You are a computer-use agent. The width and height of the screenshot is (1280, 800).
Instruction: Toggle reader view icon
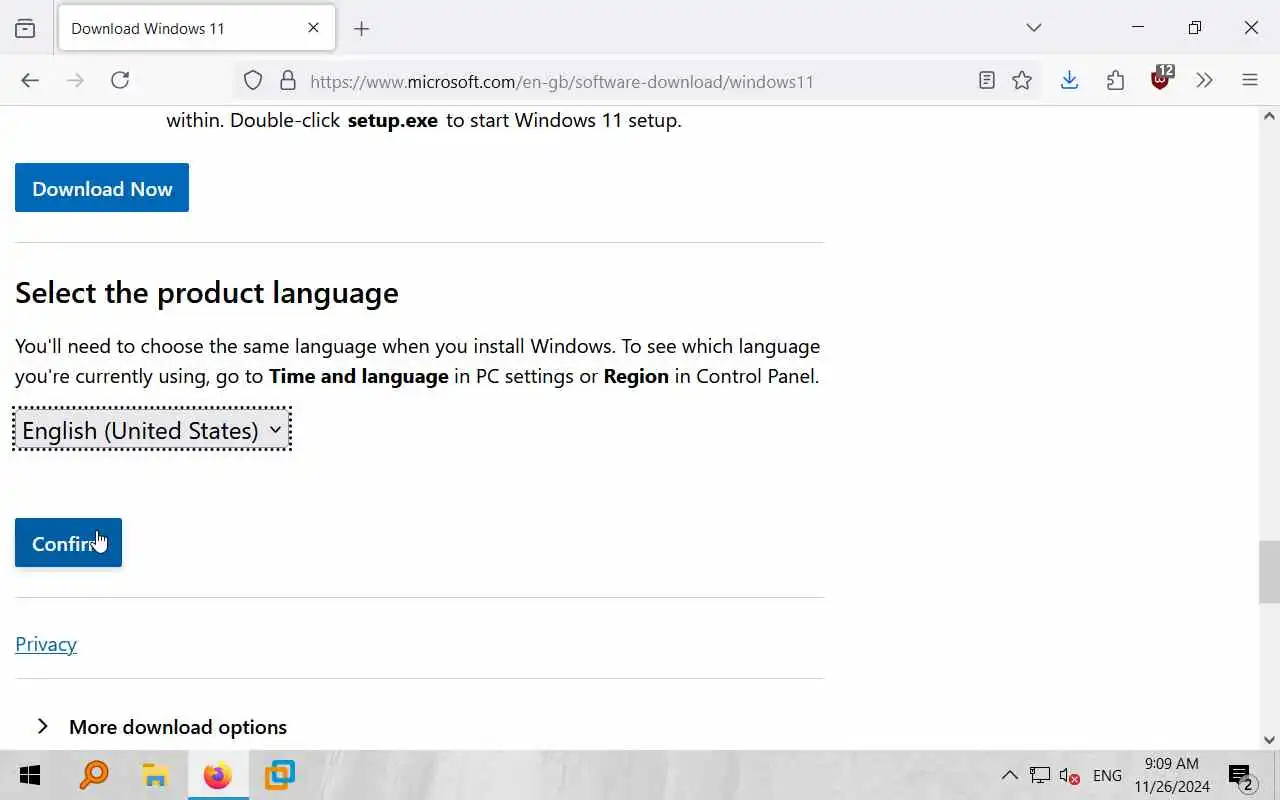(987, 81)
